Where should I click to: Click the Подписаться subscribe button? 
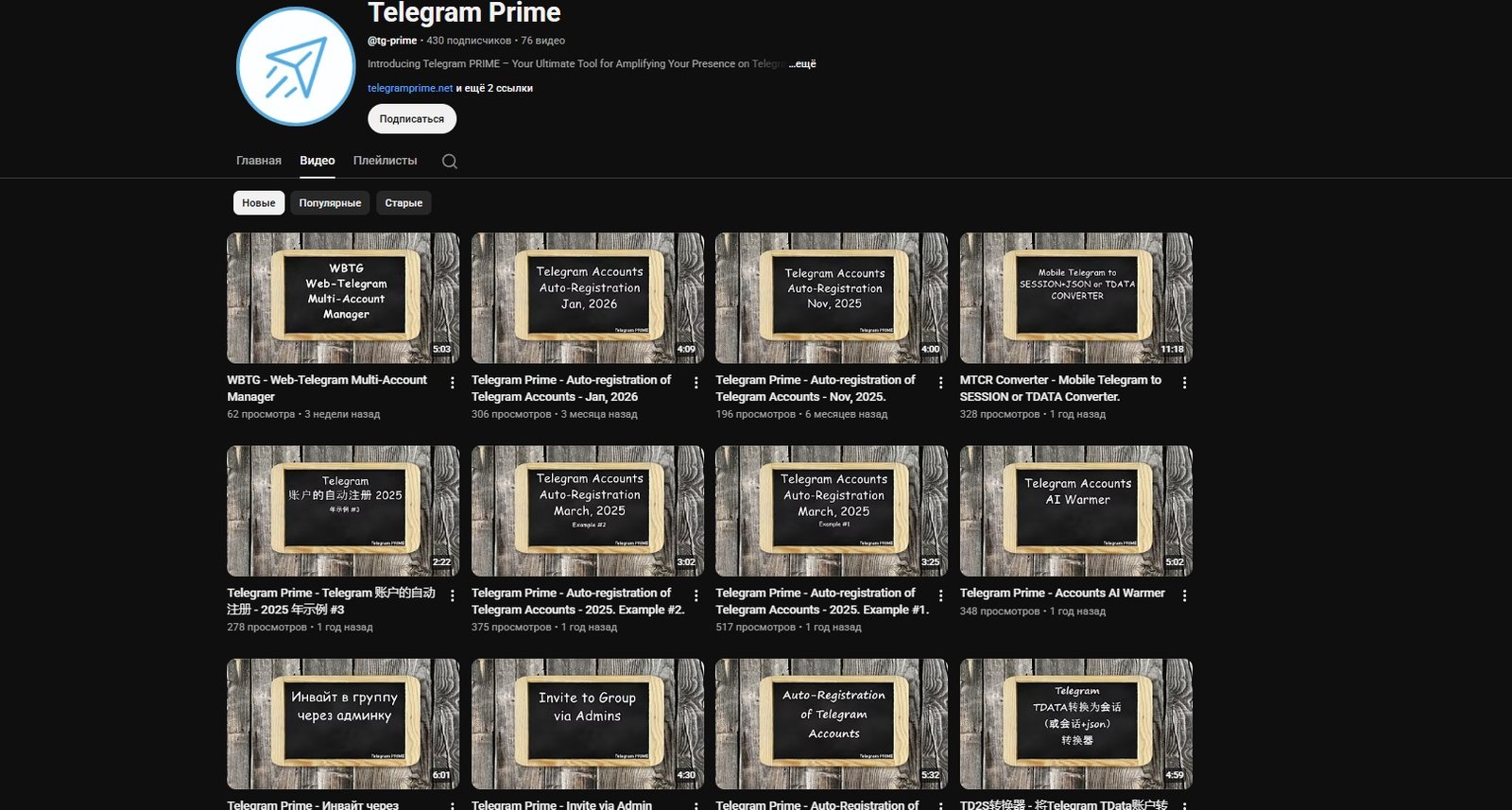[412, 119]
